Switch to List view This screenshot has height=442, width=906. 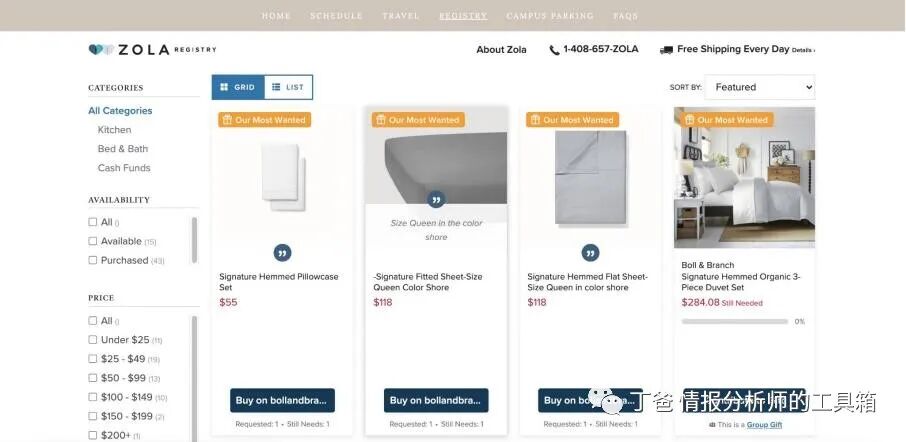tap(288, 87)
